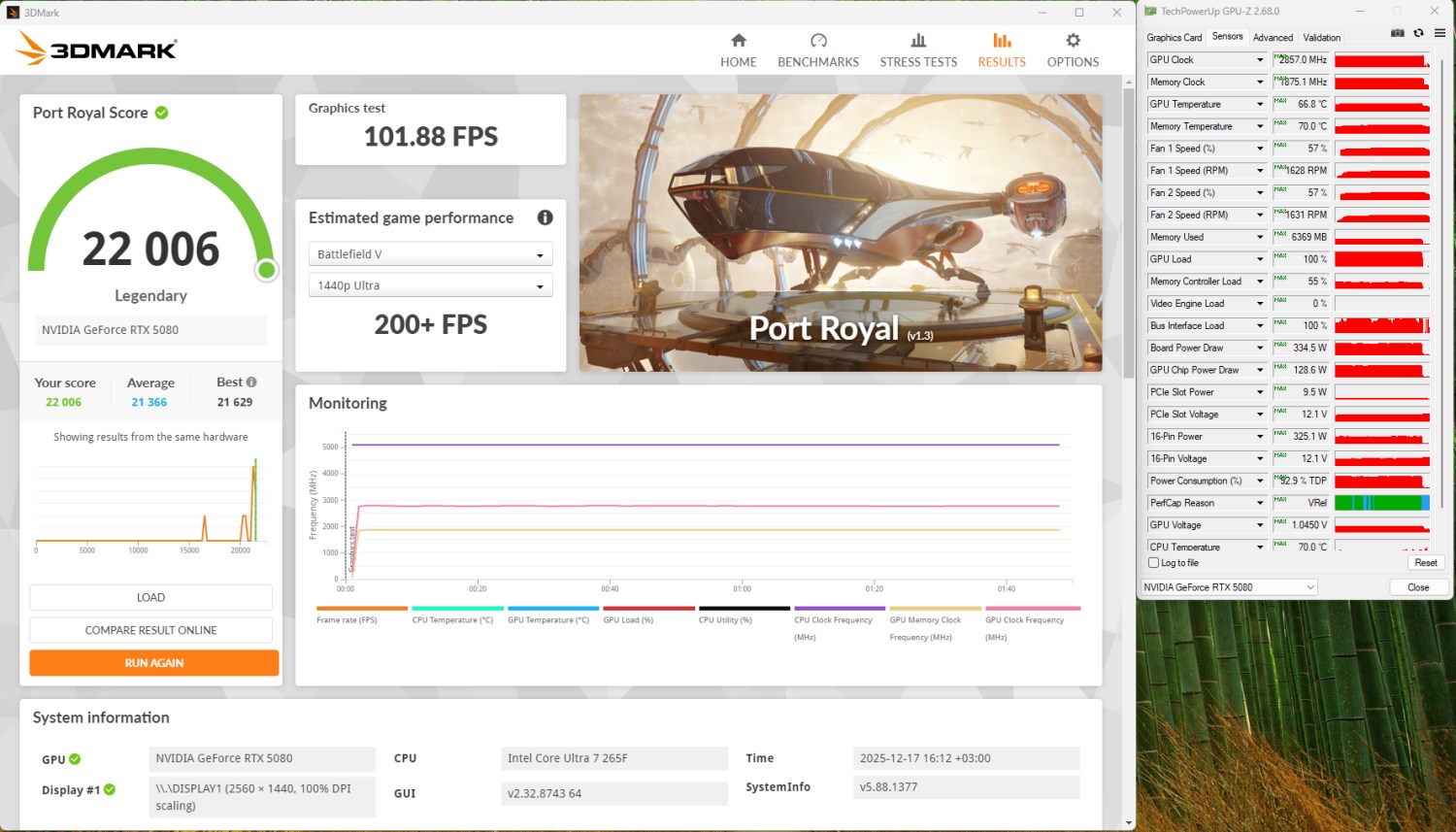Switch to the Advanced tab in GPU-Z
This screenshot has height=832, width=1456.
[x=1273, y=38]
